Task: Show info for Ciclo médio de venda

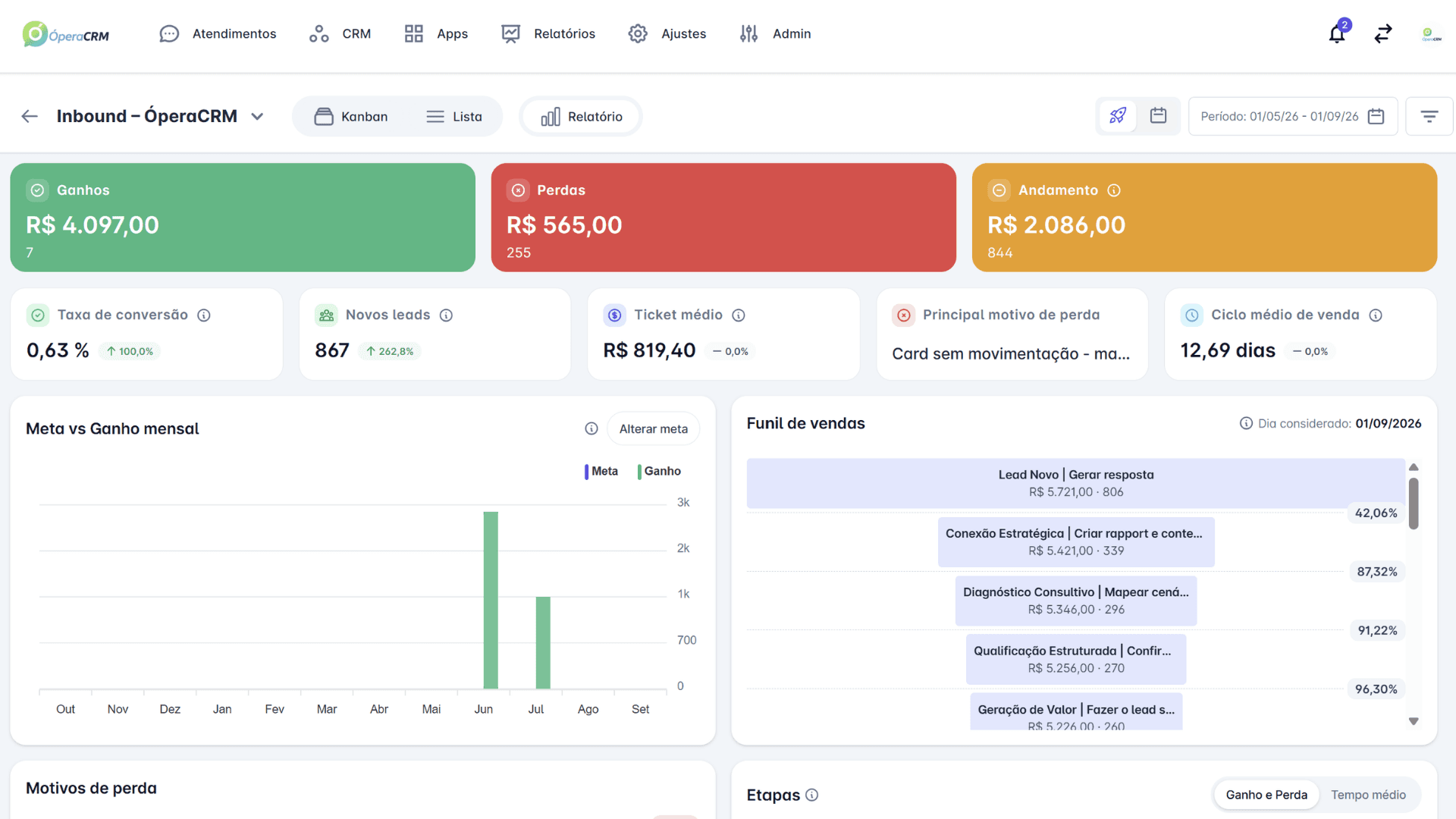Action: coord(1376,315)
